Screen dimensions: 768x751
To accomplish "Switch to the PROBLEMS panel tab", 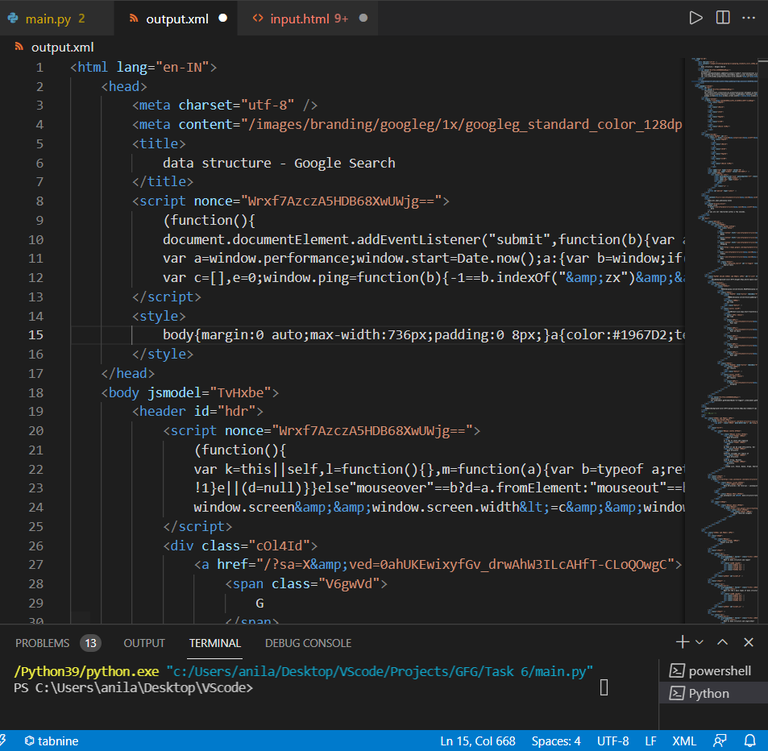I will [x=43, y=643].
